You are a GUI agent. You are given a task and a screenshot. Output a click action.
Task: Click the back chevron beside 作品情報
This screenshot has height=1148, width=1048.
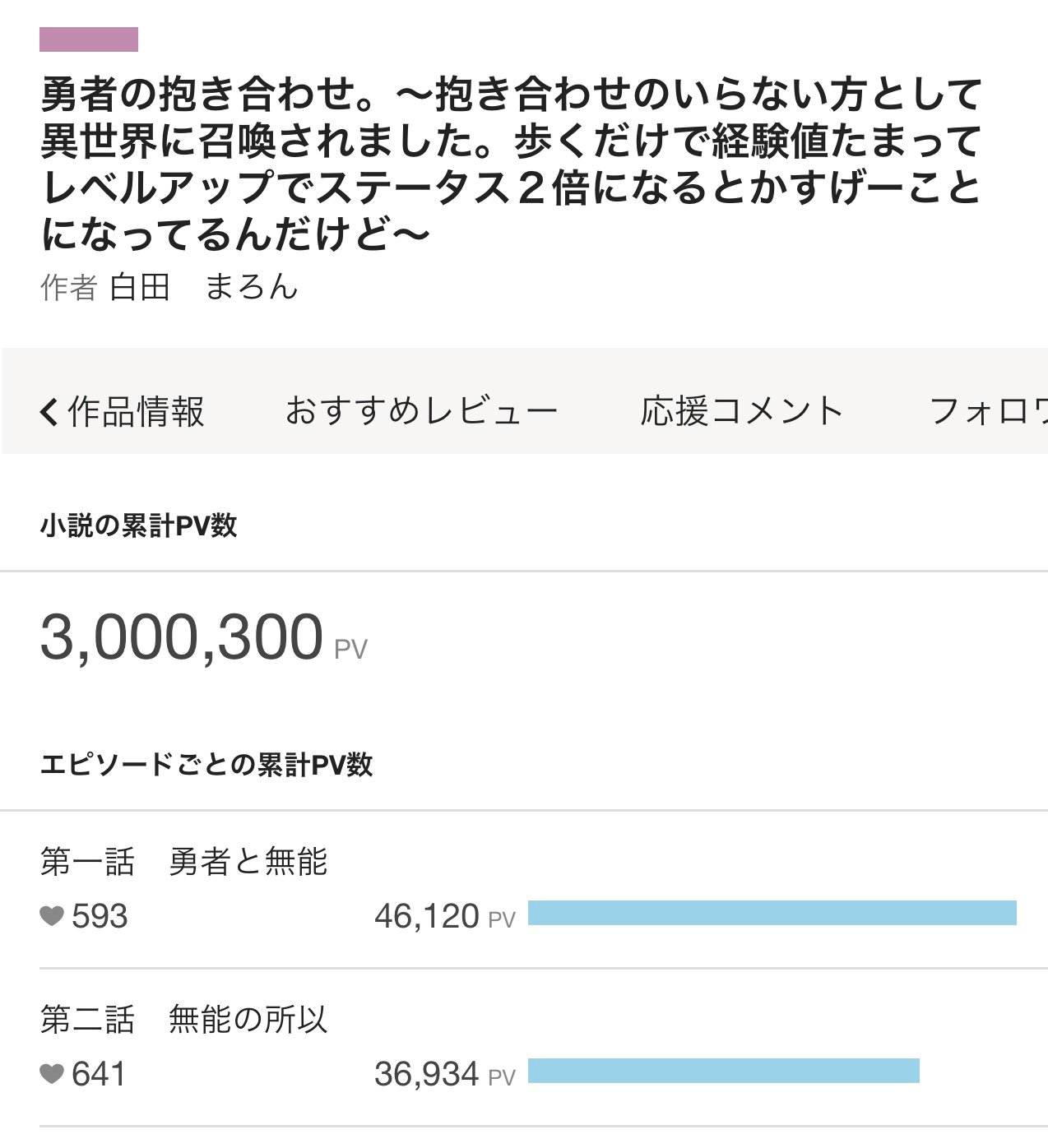(x=49, y=411)
